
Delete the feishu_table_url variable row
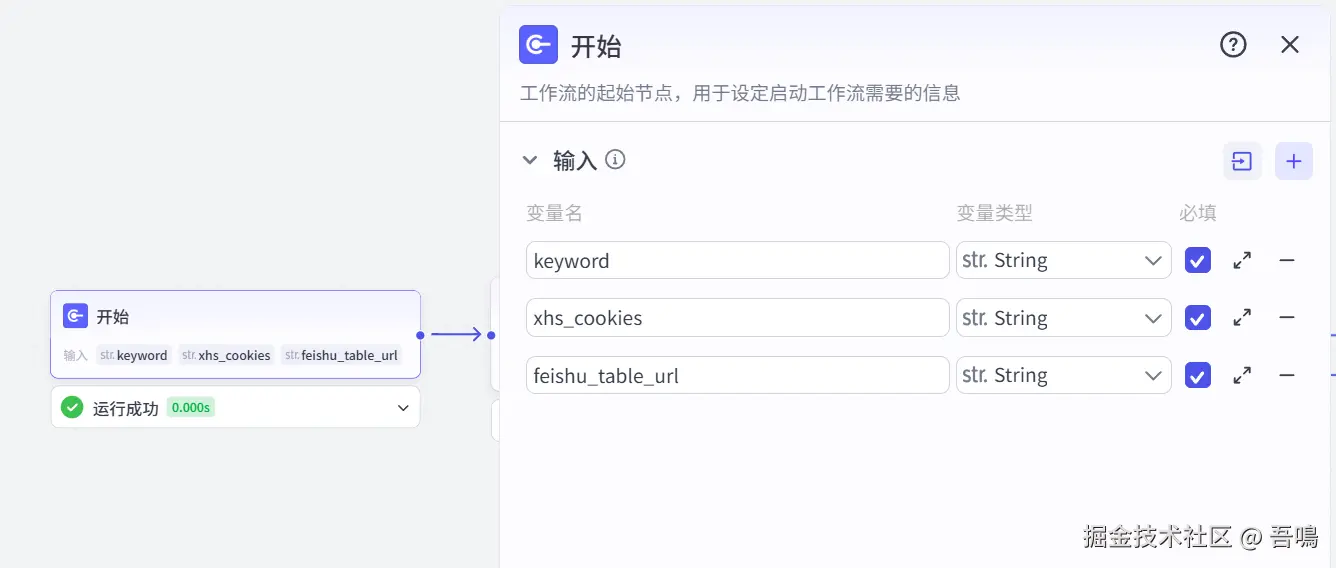pos(1287,376)
